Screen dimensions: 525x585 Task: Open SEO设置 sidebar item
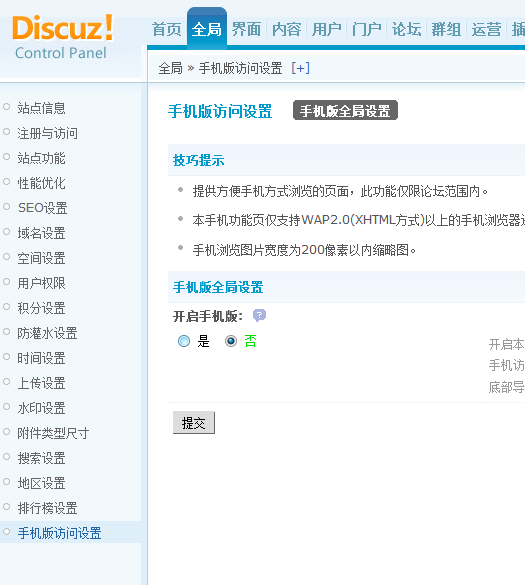pos(43,208)
